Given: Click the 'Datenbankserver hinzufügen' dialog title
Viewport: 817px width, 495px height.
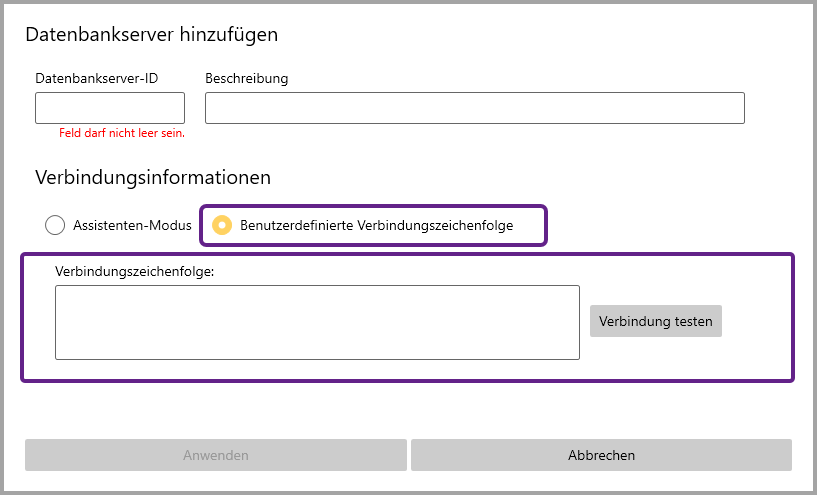Looking at the screenshot, I should tap(151, 34).
